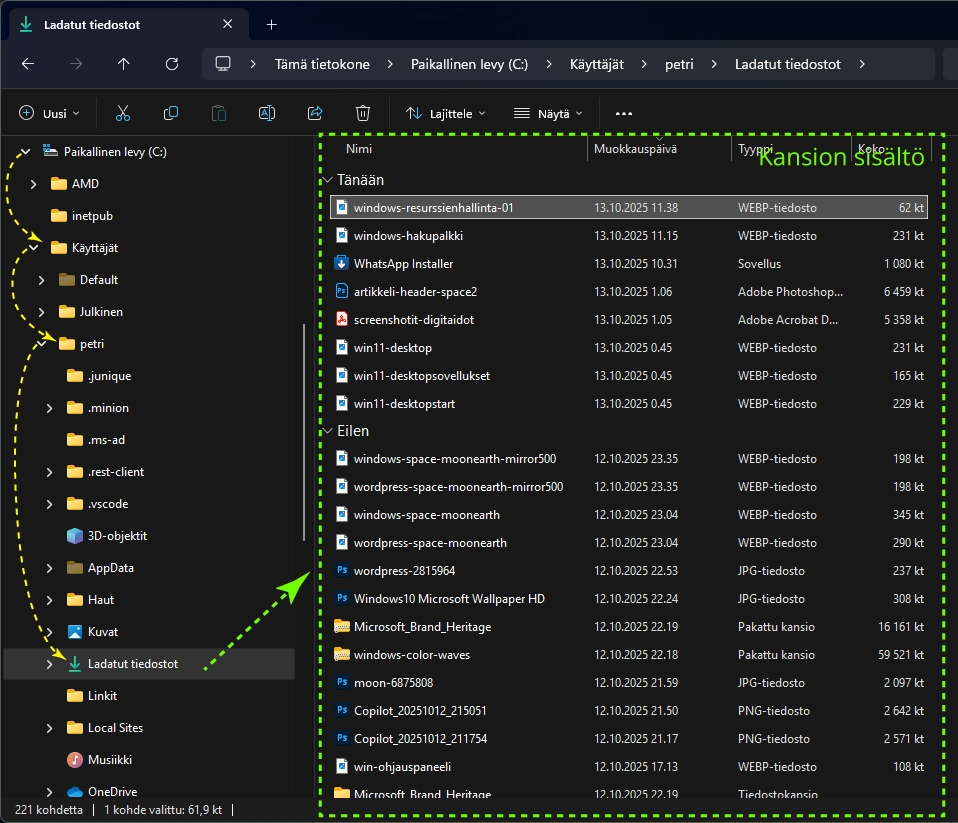This screenshot has width=958, height=823.
Task: Expand the AppData folder node
Action: pyautogui.click(x=50, y=568)
